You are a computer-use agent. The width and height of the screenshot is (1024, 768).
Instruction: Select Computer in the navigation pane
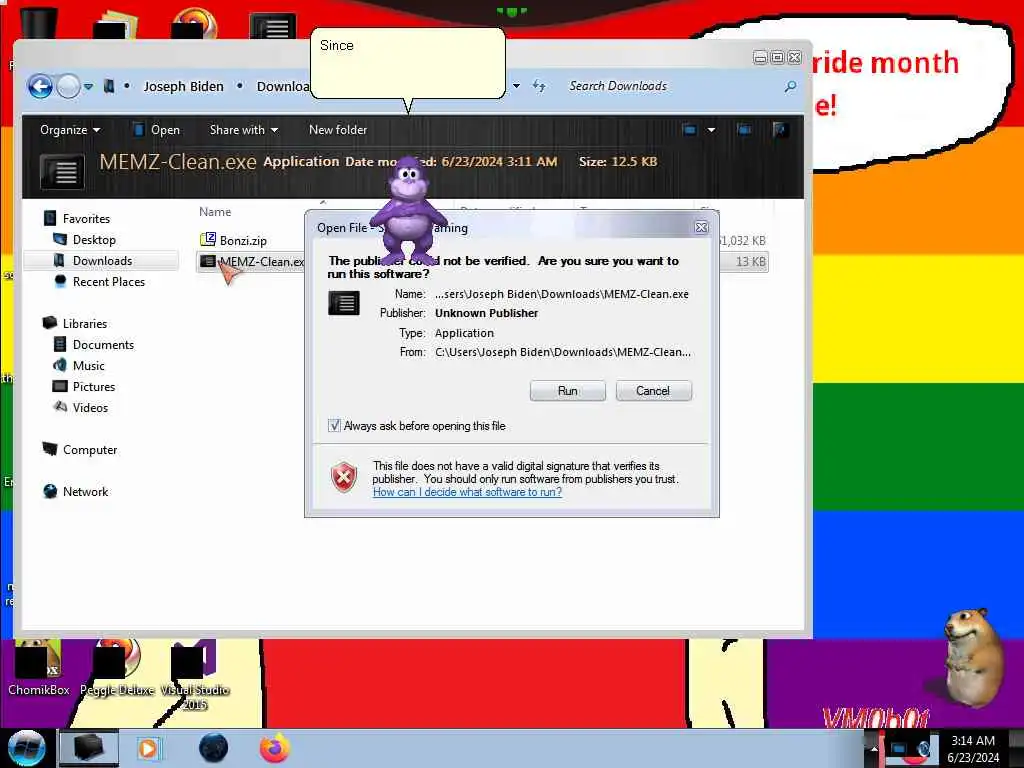pyautogui.click(x=80, y=449)
